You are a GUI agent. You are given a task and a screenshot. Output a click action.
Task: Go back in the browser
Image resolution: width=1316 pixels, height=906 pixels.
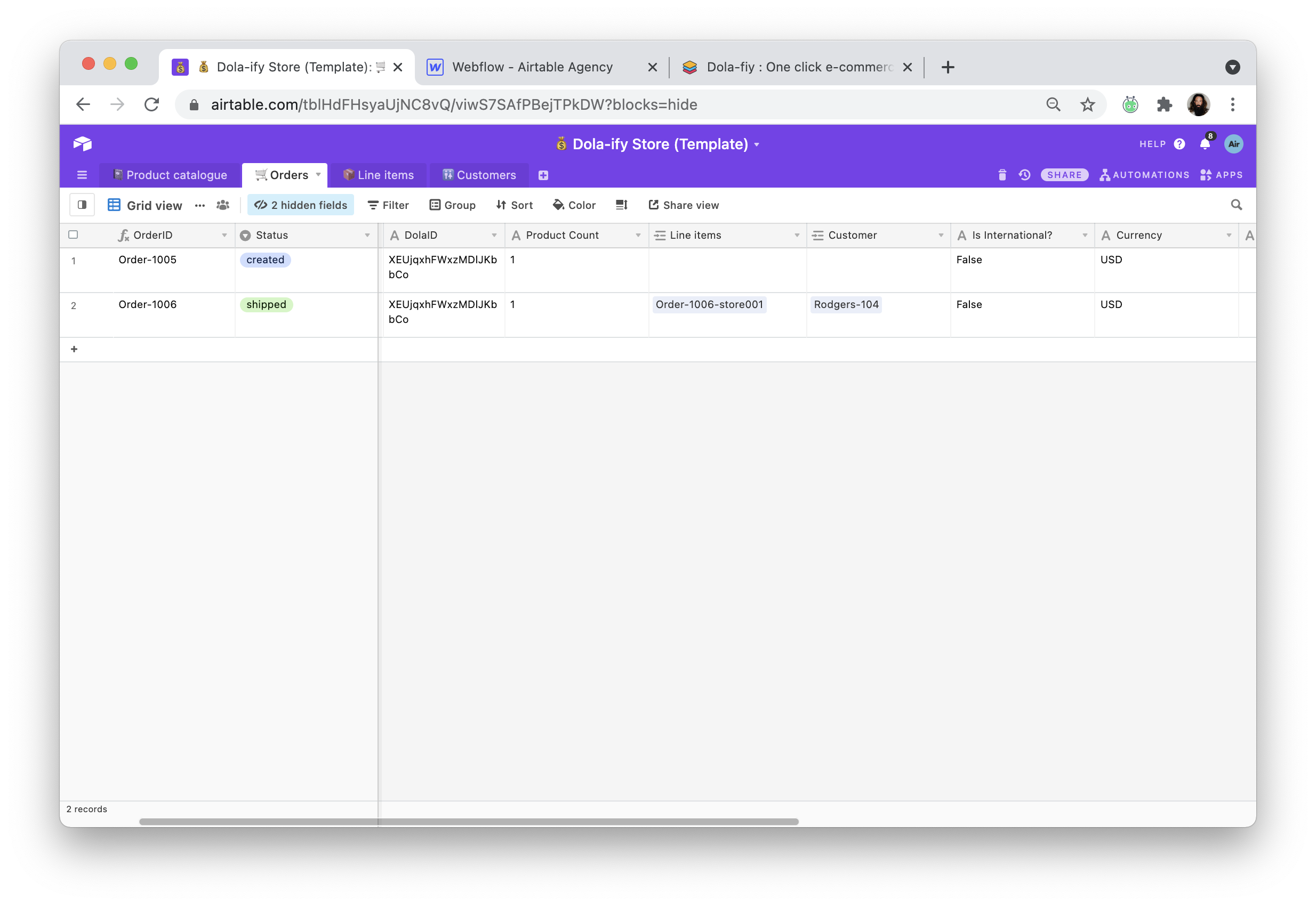point(84,104)
